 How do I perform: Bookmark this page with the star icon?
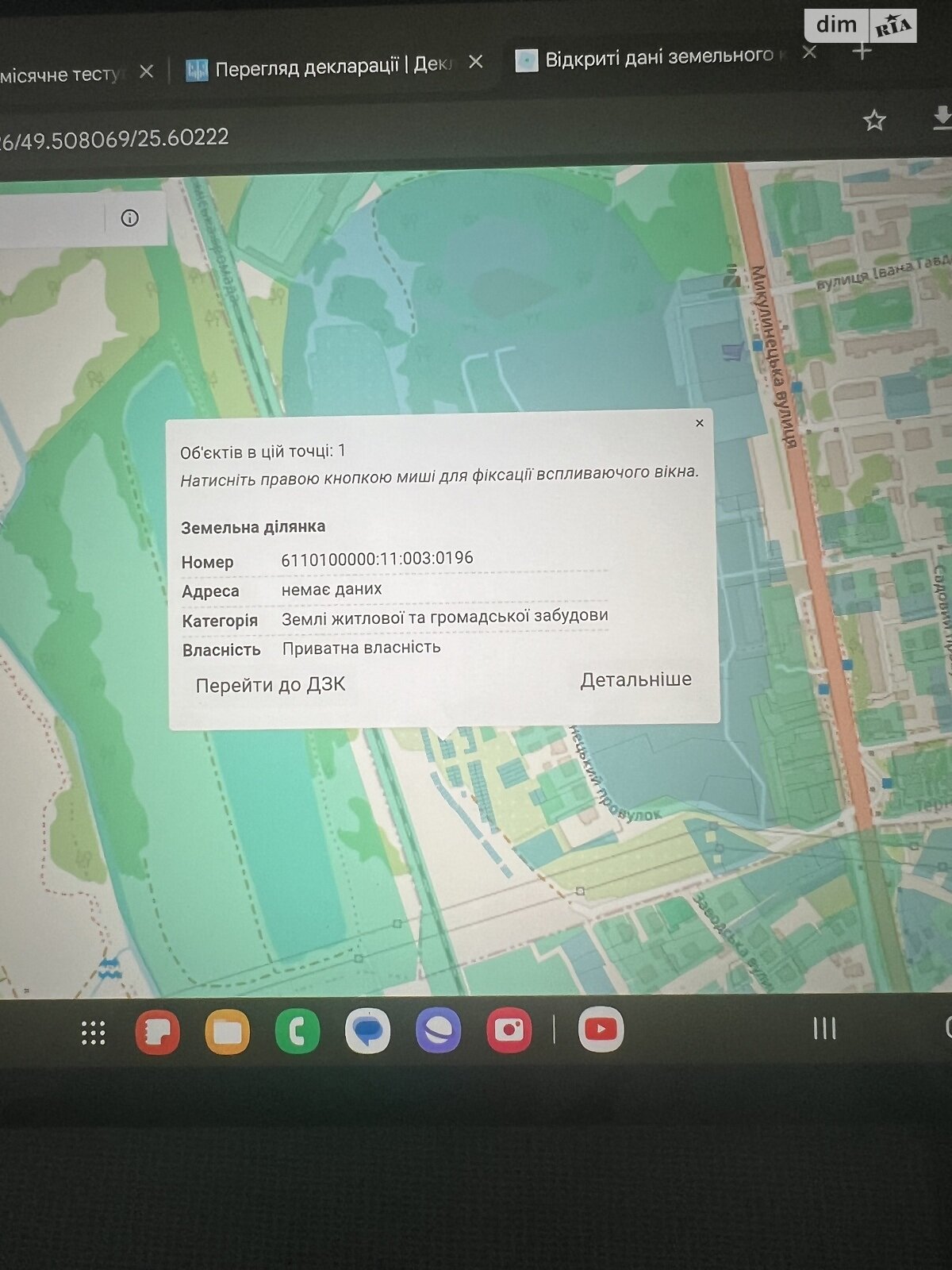[x=874, y=121]
